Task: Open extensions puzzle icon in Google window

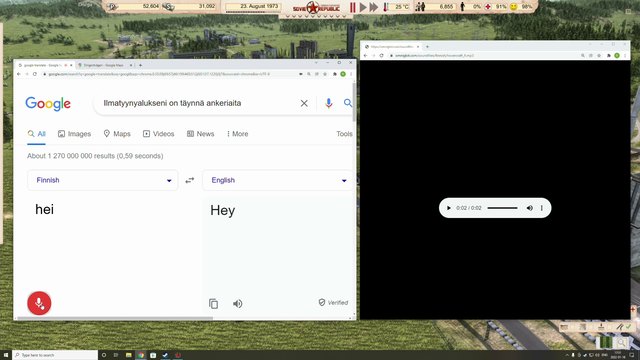Action: [x=334, y=74]
